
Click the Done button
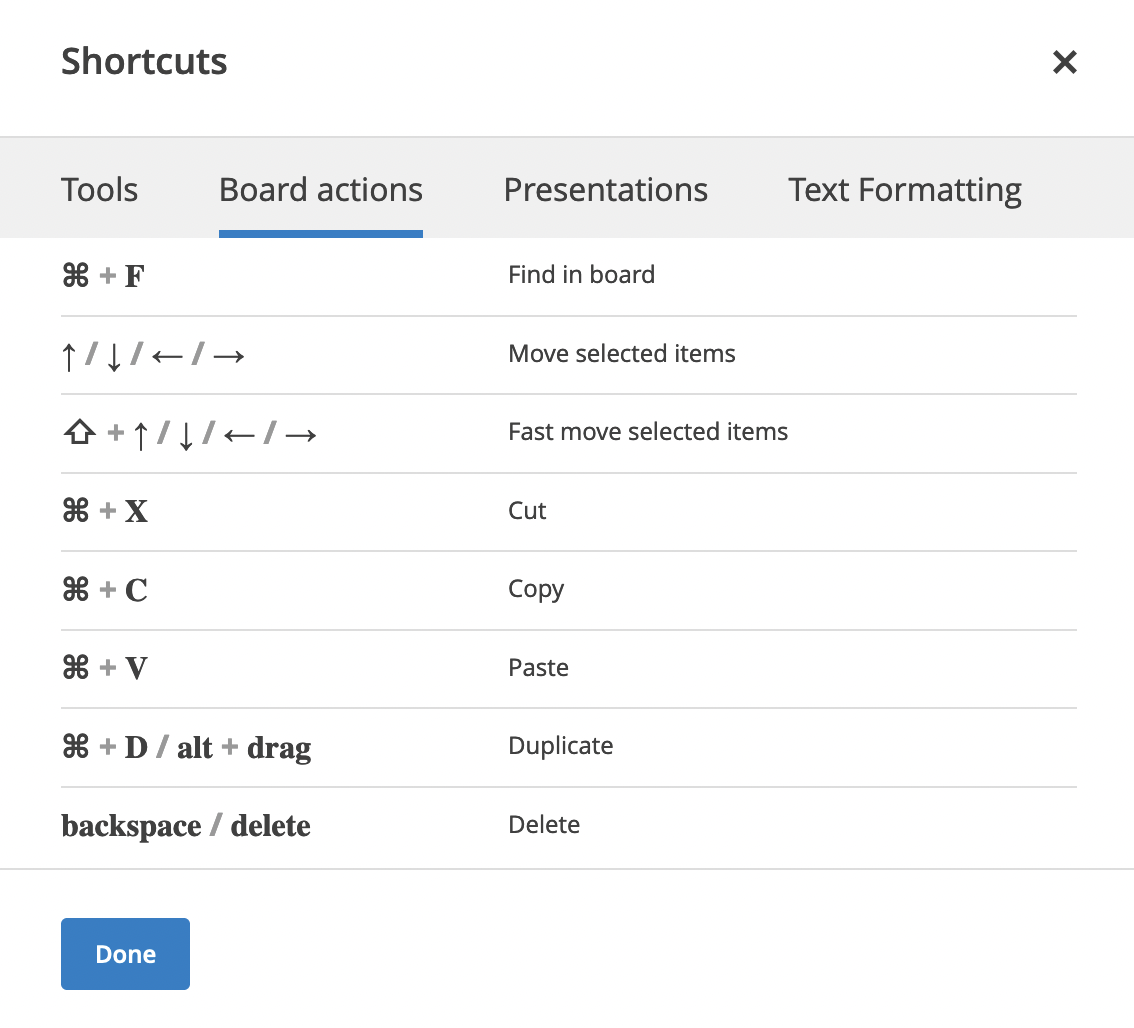(x=125, y=953)
